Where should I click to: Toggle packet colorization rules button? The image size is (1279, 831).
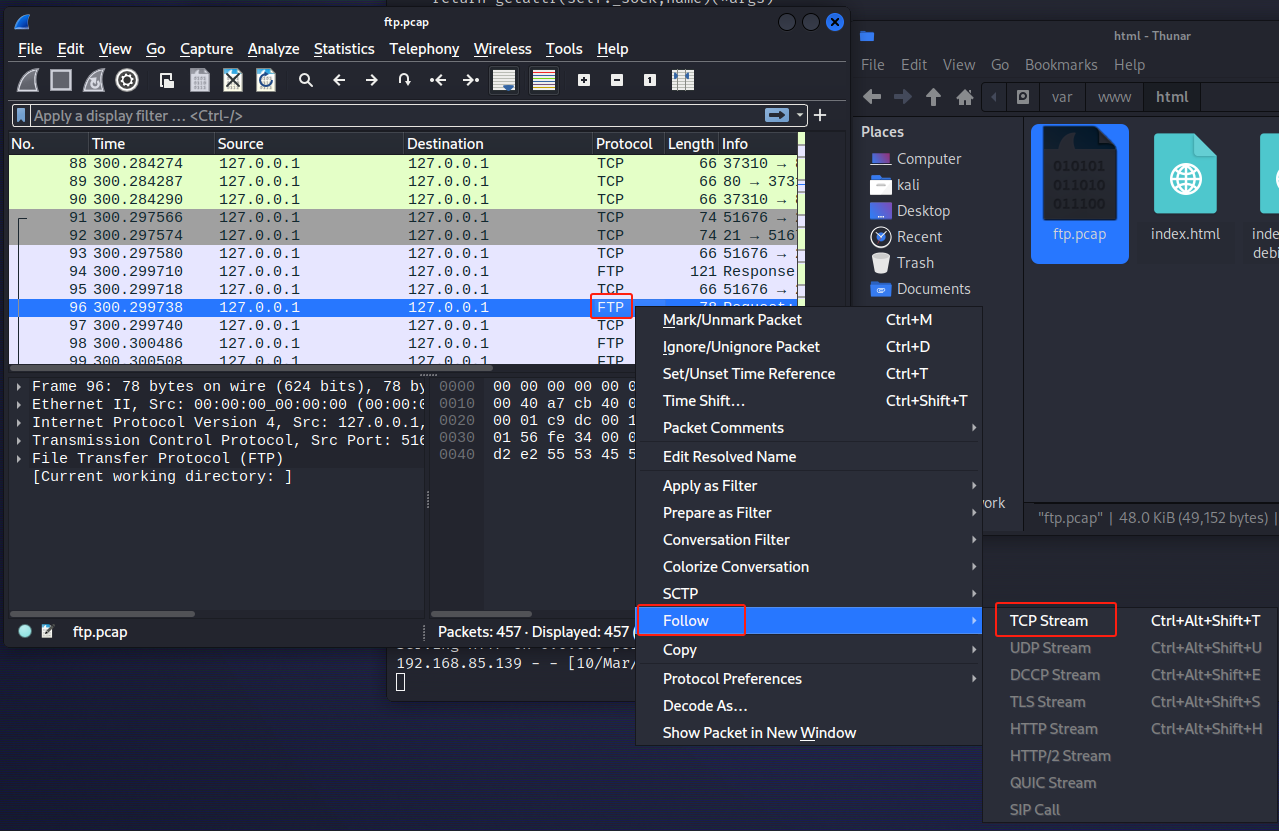544,80
